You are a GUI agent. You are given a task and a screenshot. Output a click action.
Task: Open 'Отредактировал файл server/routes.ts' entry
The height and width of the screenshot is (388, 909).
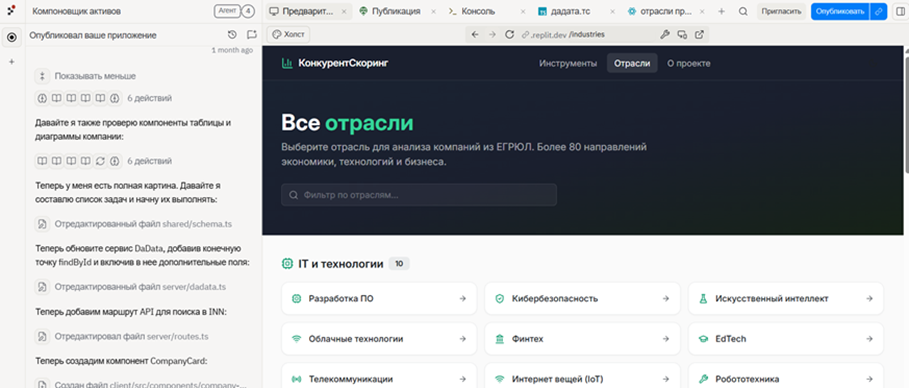pyautogui.click(x=122, y=336)
